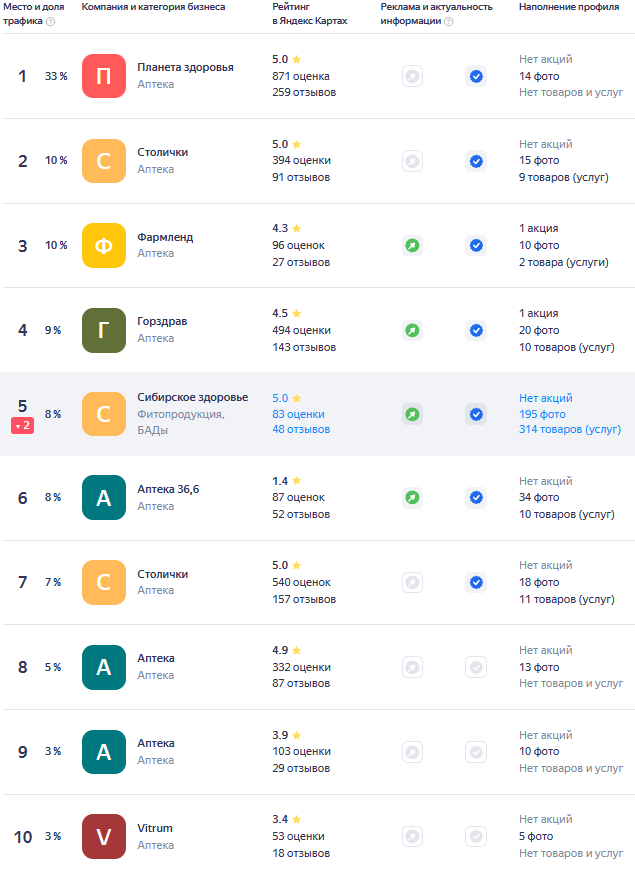Click the blue verified checkmark in row 2 Столички
Screen dimensions: 635x875
pos(476,161)
